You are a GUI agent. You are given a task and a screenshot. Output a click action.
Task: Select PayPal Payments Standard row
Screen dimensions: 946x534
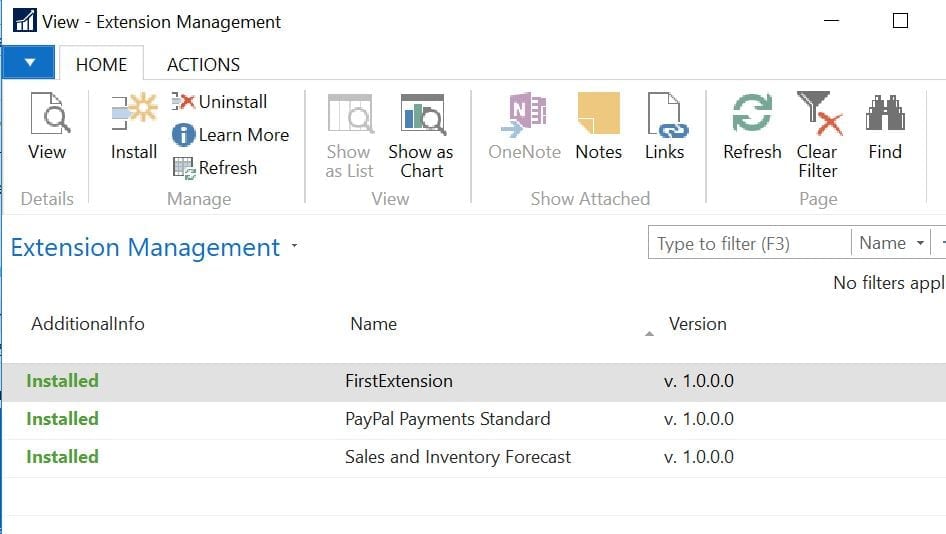pyautogui.click(x=474, y=419)
